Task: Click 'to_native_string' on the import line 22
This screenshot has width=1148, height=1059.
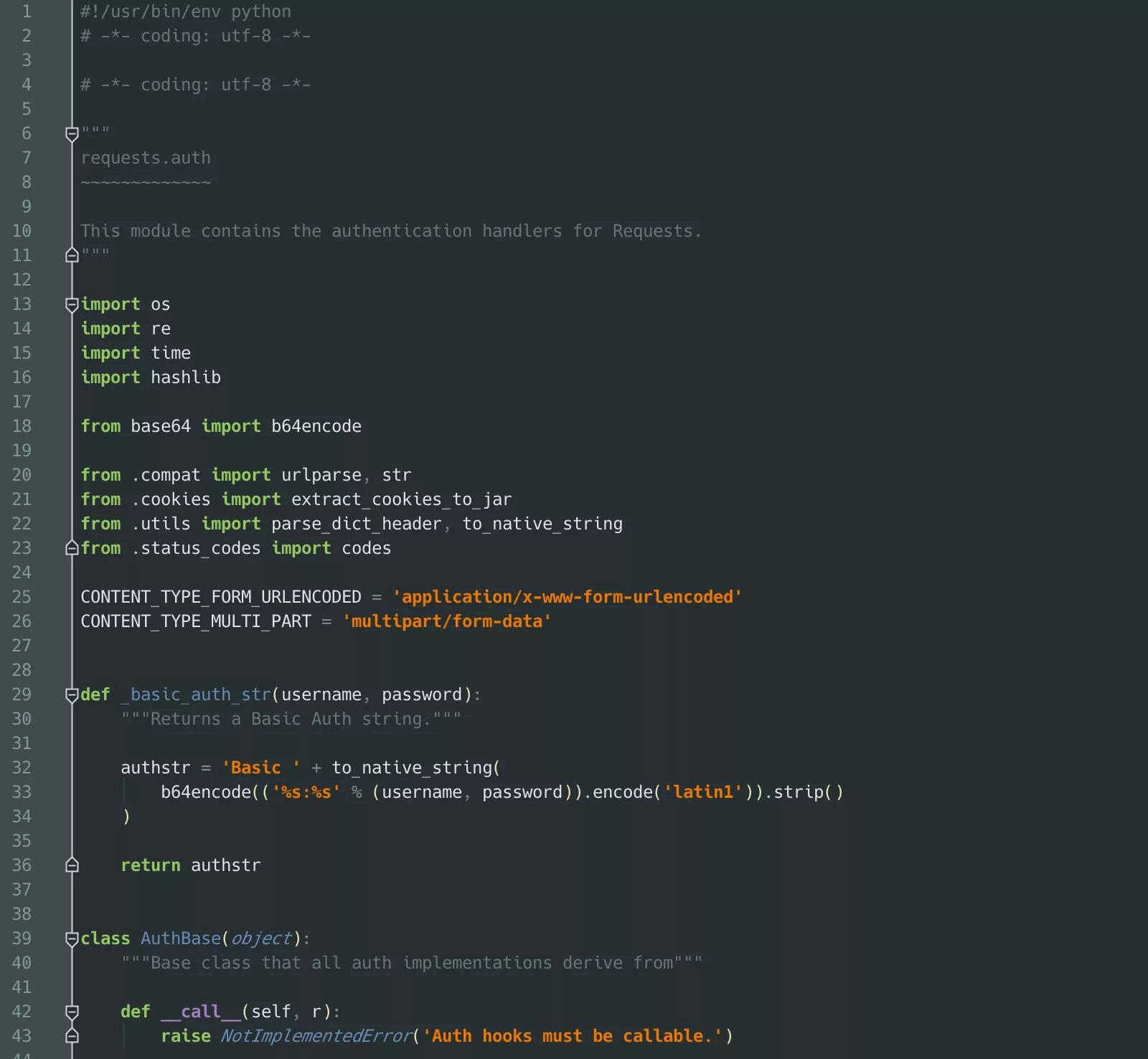Action: [x=542, y=524]
